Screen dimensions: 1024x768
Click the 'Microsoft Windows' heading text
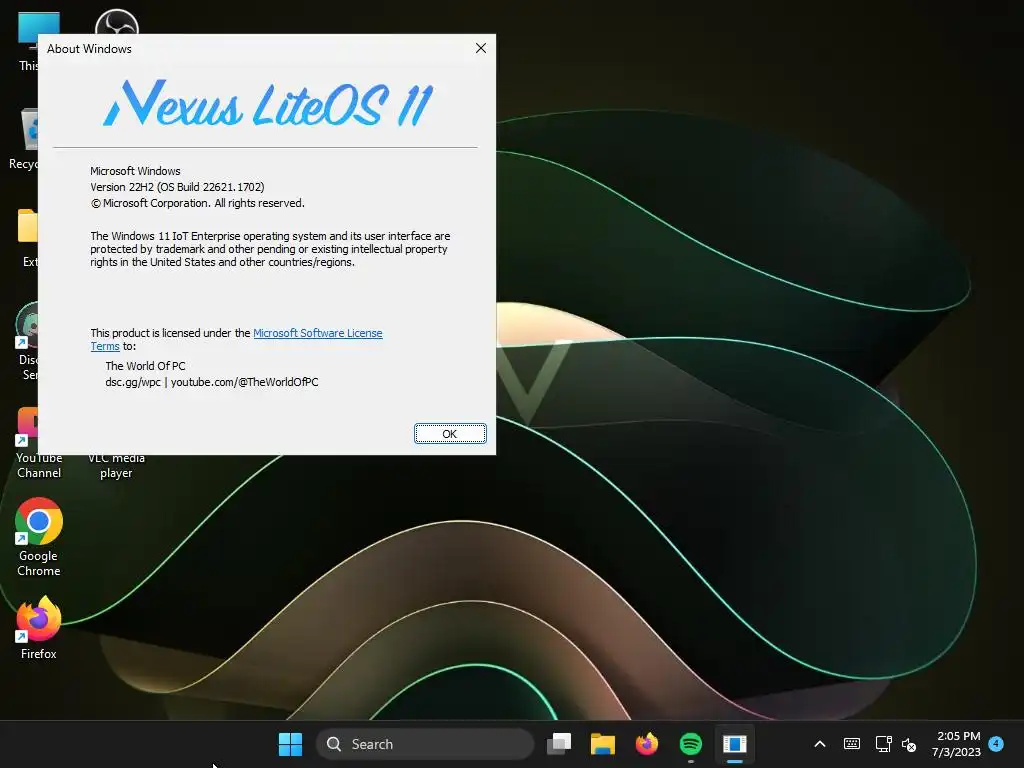click(x=135, y=171)
